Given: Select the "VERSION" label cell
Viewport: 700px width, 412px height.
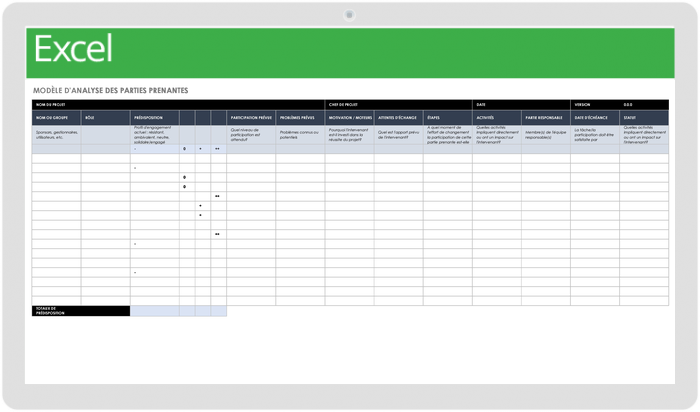Looking at the screenshot, I should (595, 105).
